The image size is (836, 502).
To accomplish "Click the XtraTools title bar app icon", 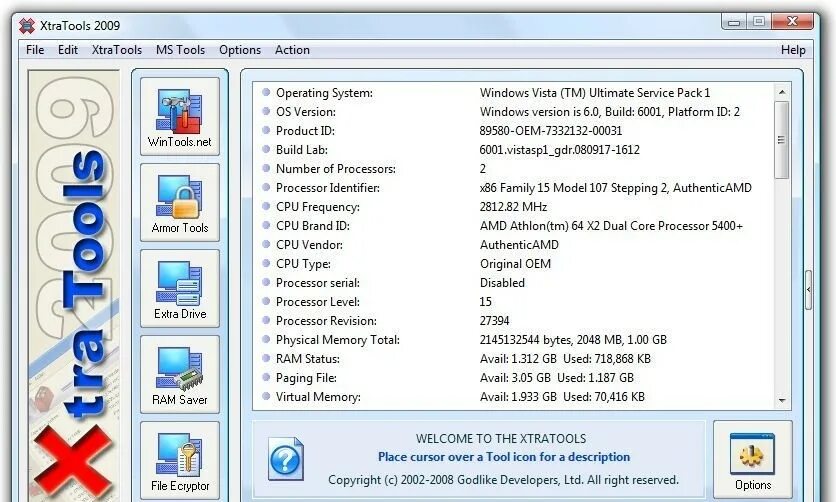I will 27,26.
